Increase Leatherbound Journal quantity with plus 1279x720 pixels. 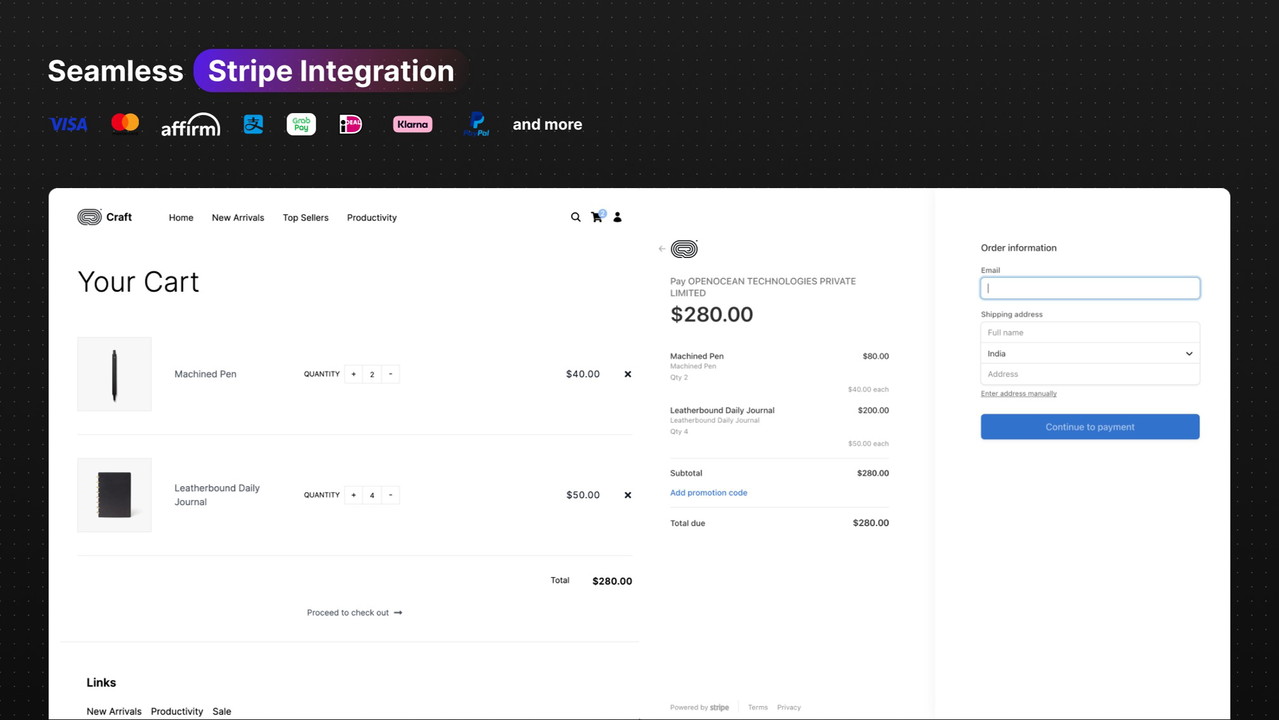point(354,495)
